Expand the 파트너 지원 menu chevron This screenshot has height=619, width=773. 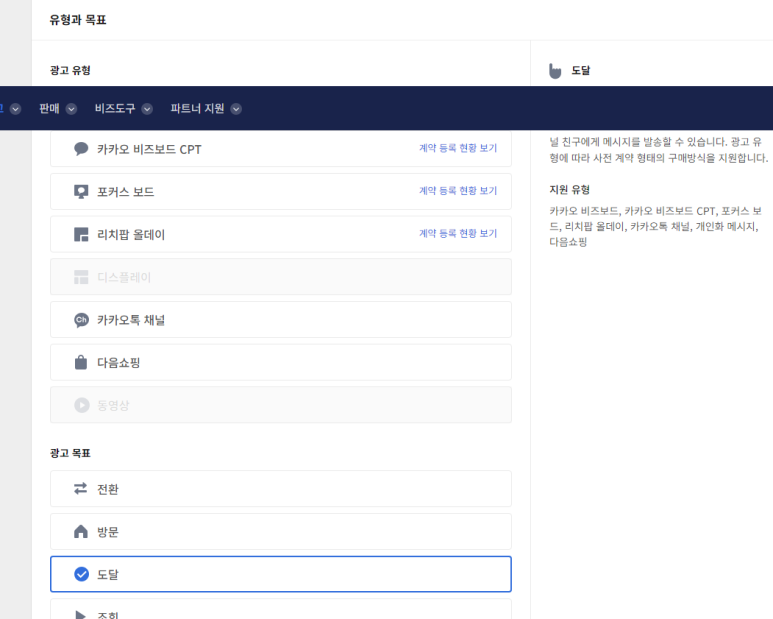pos(236,109)
